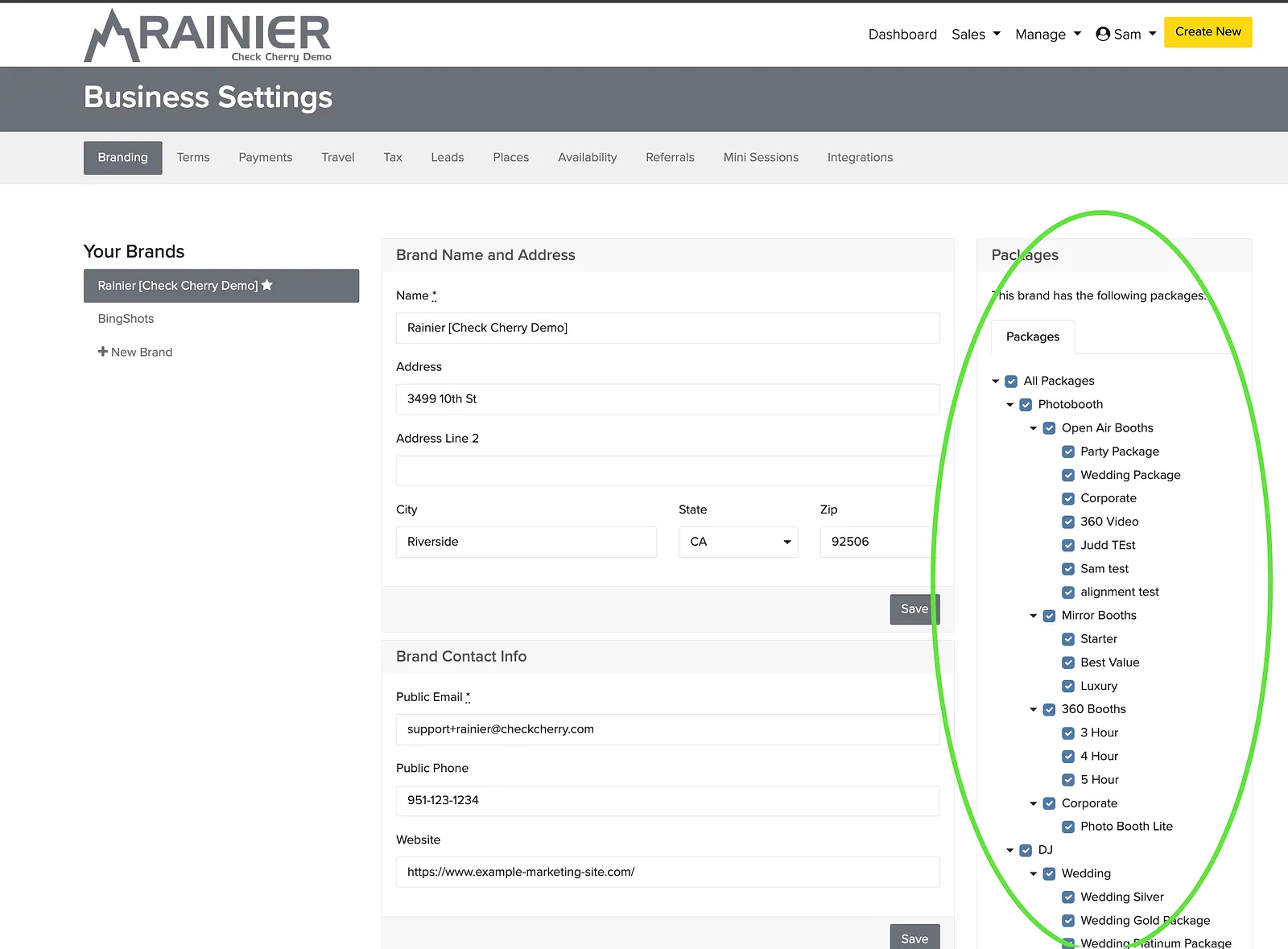1288x949 pixels.
Task: Open the Sales dropdown menu
Action: coord(976,34)
